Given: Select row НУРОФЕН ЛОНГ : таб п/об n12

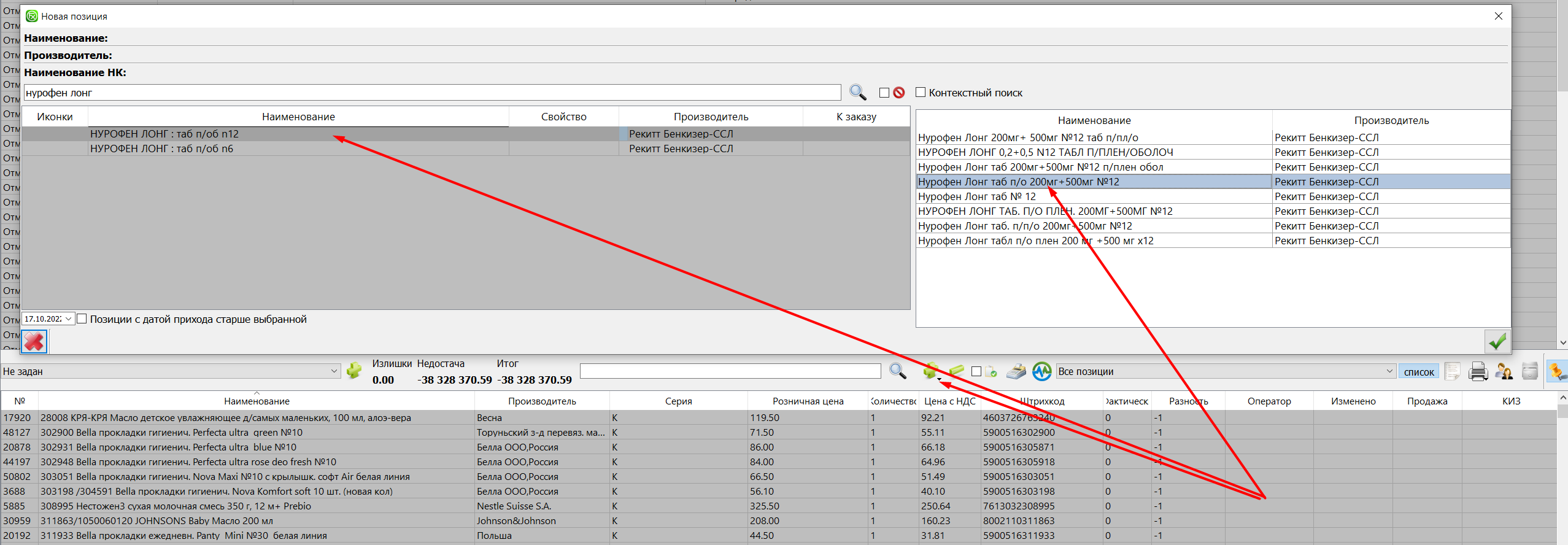Looking at the screenshot, I should (466, 134).
